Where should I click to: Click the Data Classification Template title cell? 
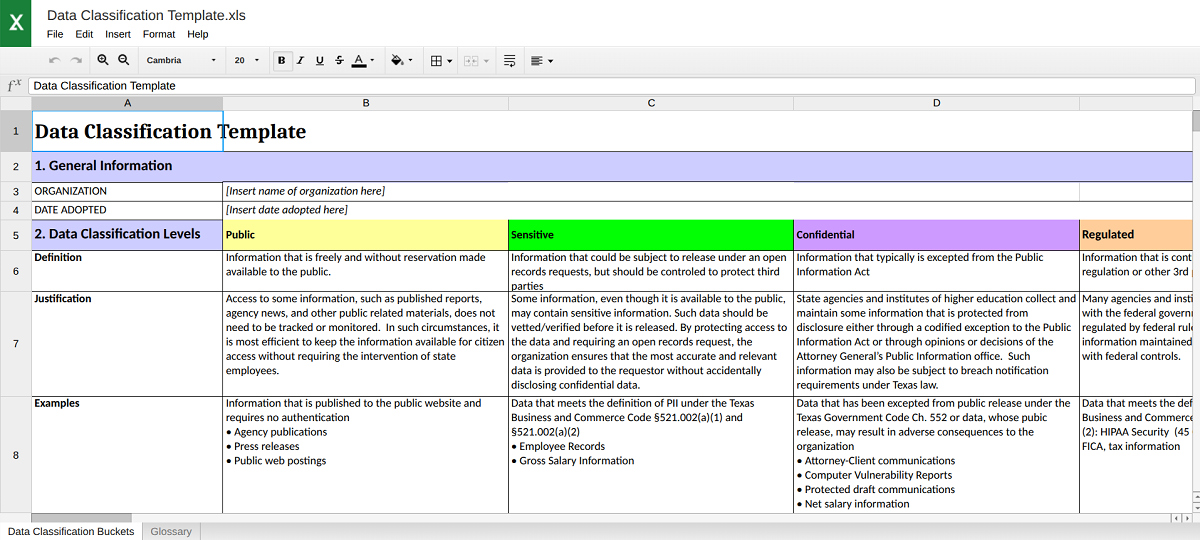127,131
